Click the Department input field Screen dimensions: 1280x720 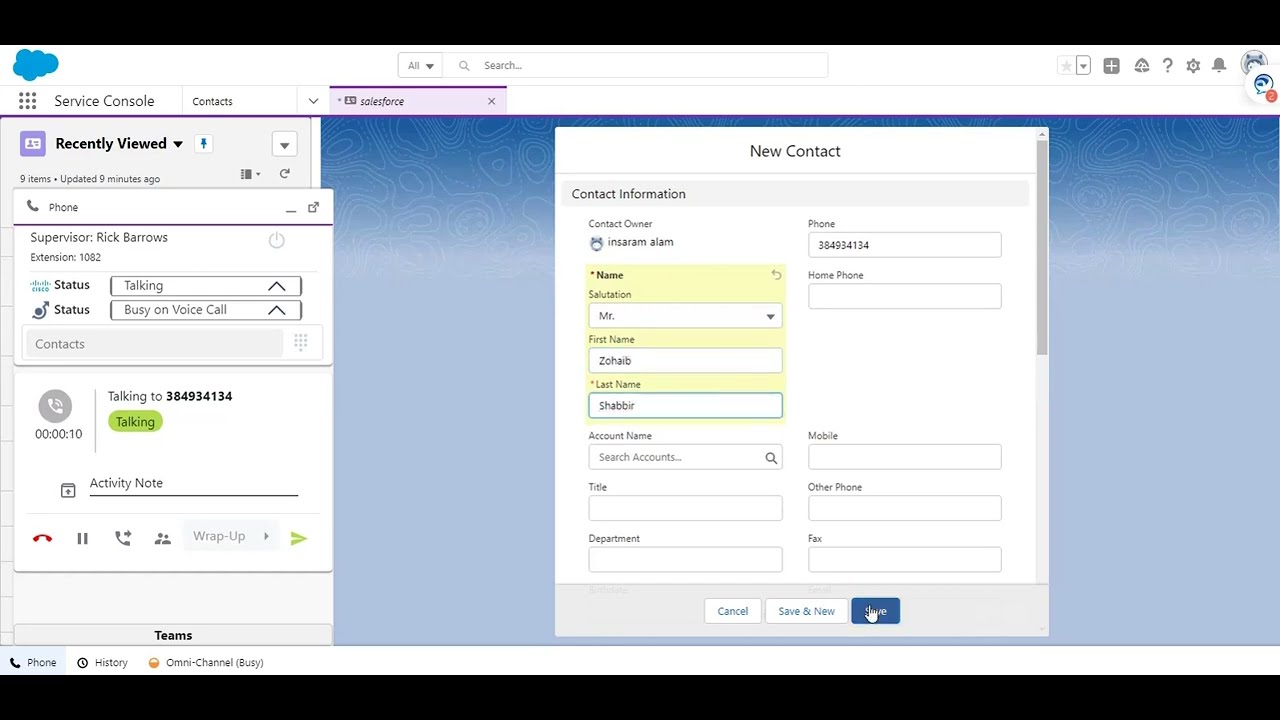685,559
